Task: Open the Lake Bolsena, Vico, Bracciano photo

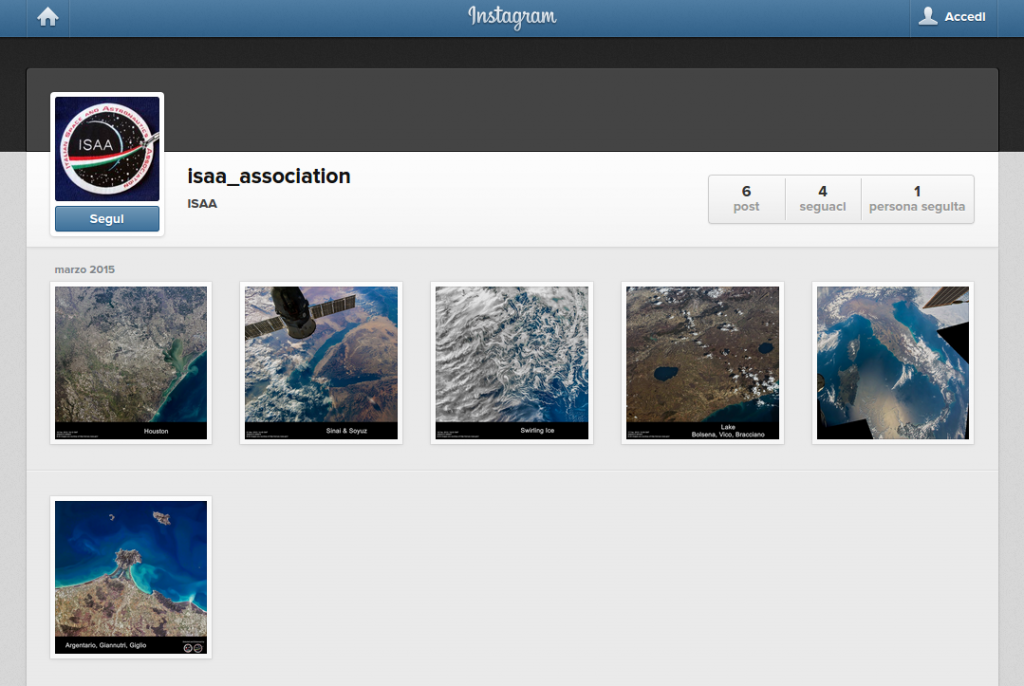Action: [702, 362]
